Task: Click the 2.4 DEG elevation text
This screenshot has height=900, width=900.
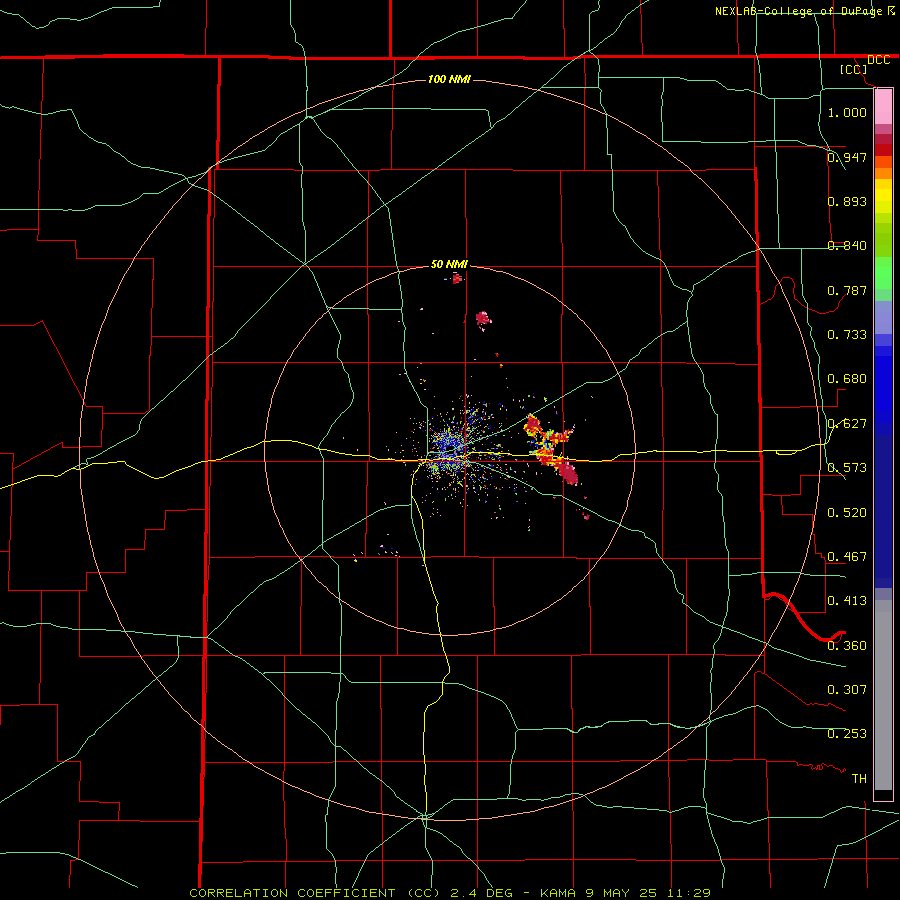Action: tap(482, 893)
